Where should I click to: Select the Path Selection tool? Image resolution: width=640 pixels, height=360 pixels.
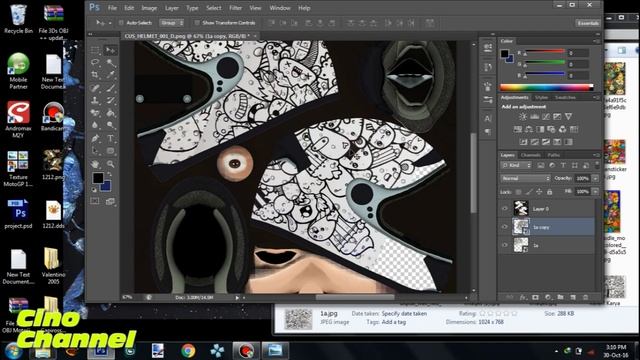tap(95, 151)
